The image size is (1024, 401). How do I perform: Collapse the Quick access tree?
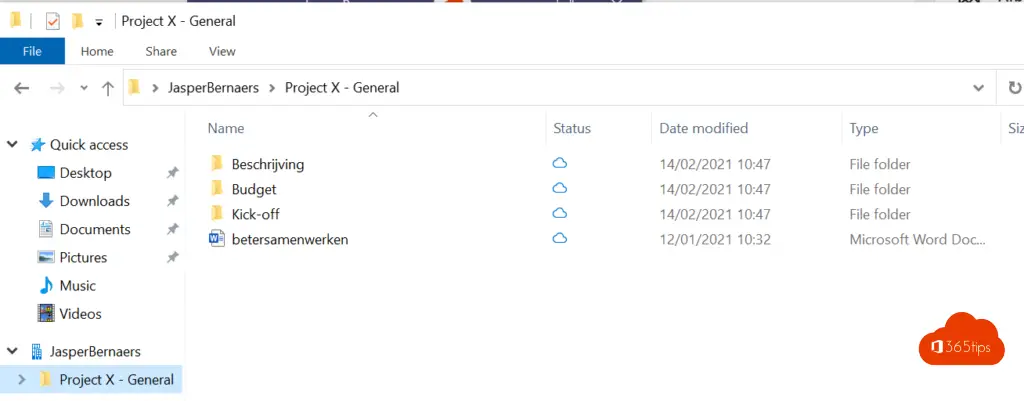click(x=13, y=145)
